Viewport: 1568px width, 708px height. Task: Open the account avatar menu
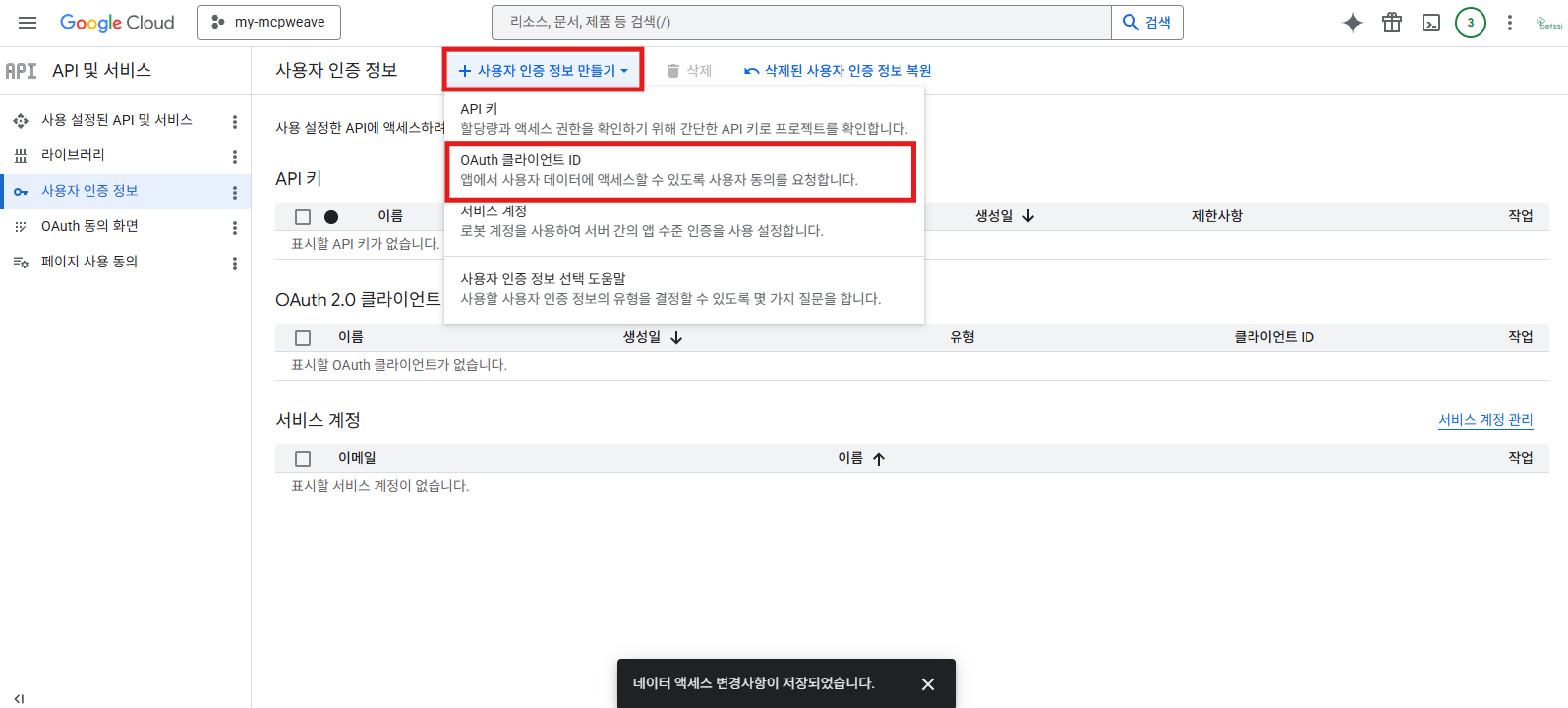[x=1548, y=23]
